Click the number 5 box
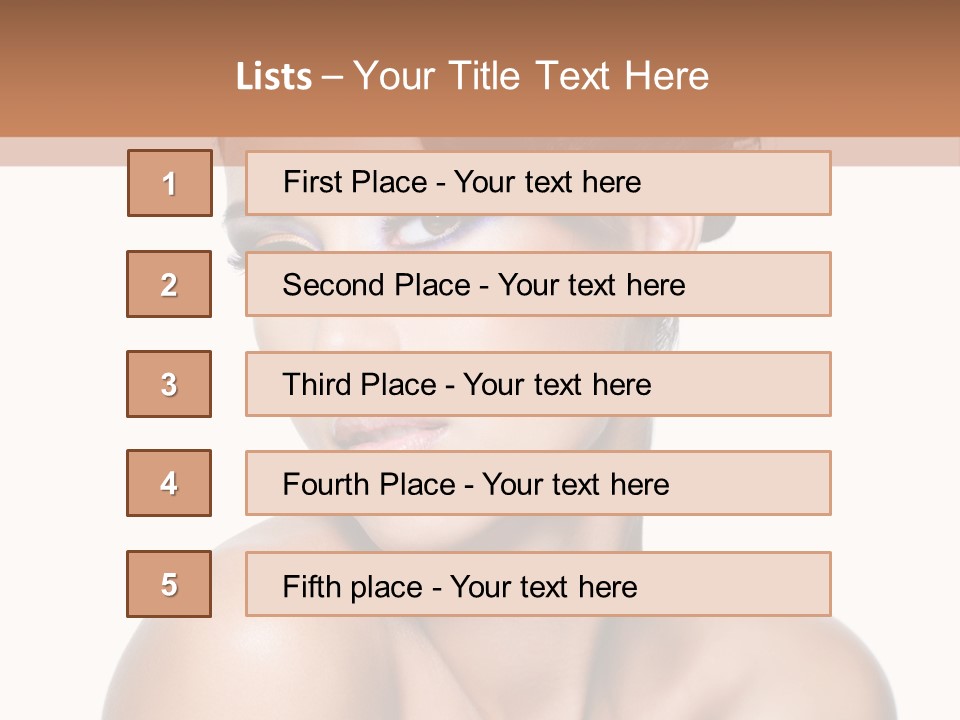960x720 pixels. pyautogui.click(x=169, y=584)
